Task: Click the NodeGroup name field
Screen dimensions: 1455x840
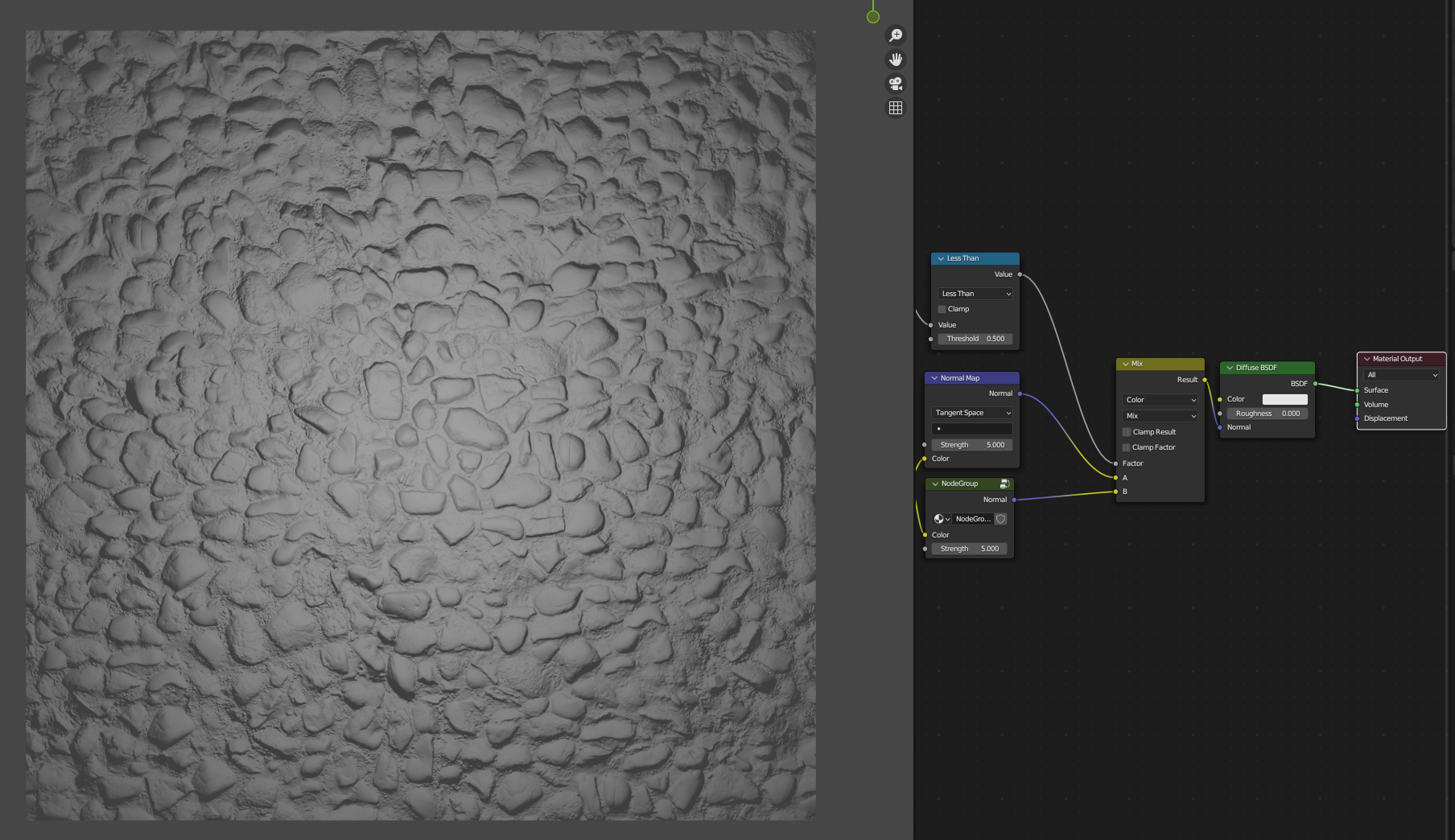Action: pyautogui.click(x=973, y=519)
